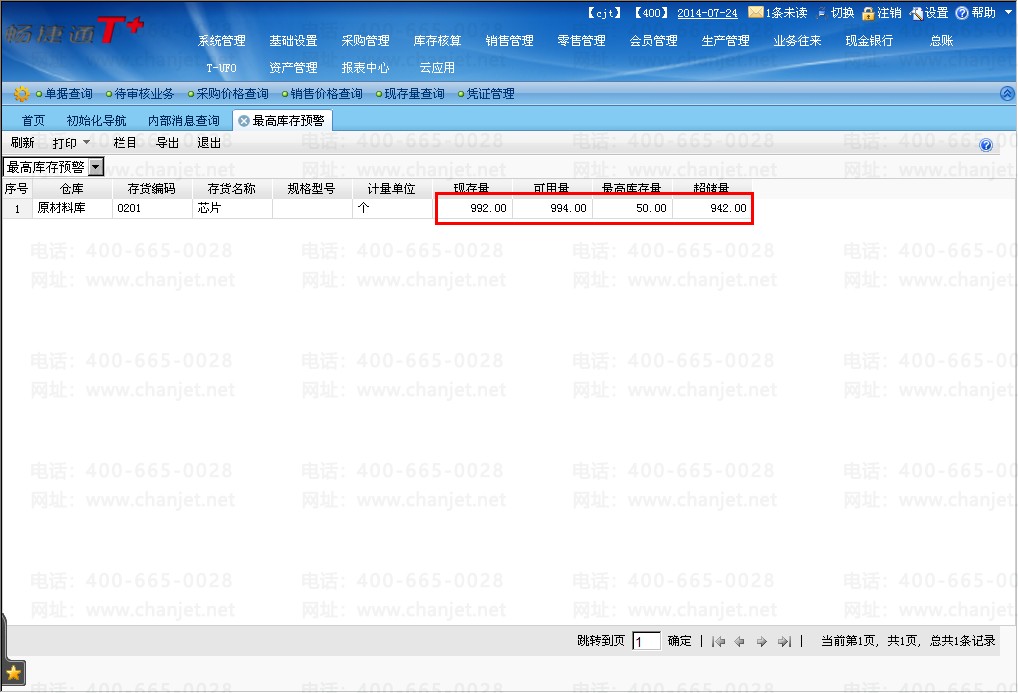Click the star favorites icon bottom-left

(x=14, y=674)
